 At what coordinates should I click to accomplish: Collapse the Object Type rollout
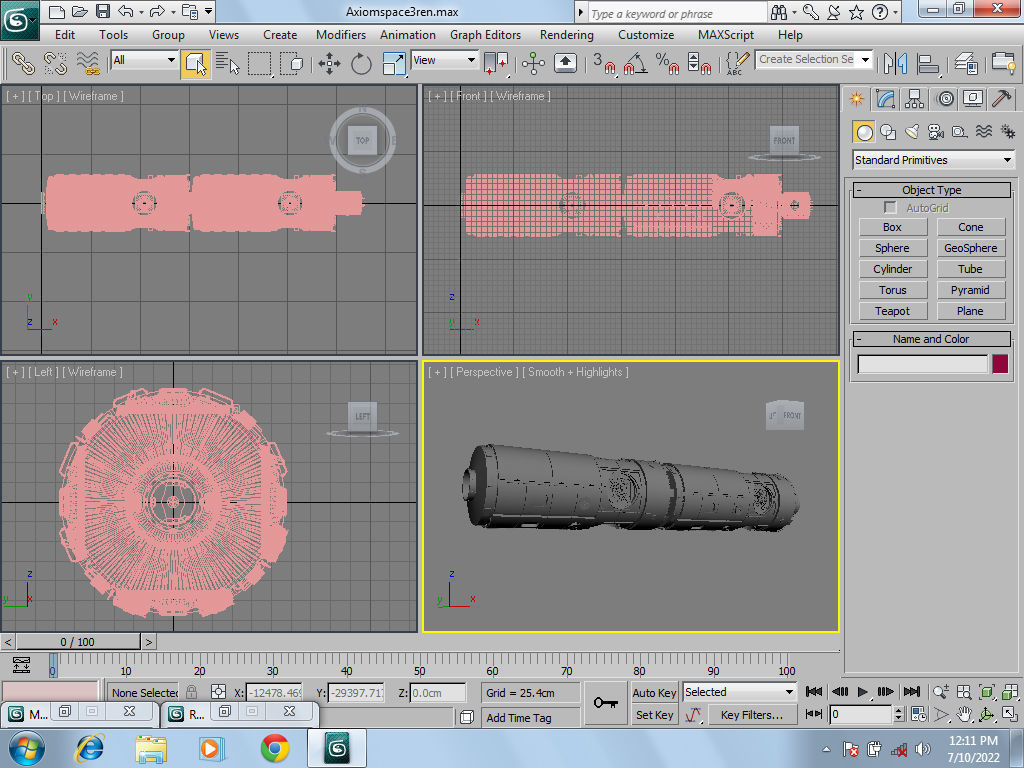tap(932, 190)
